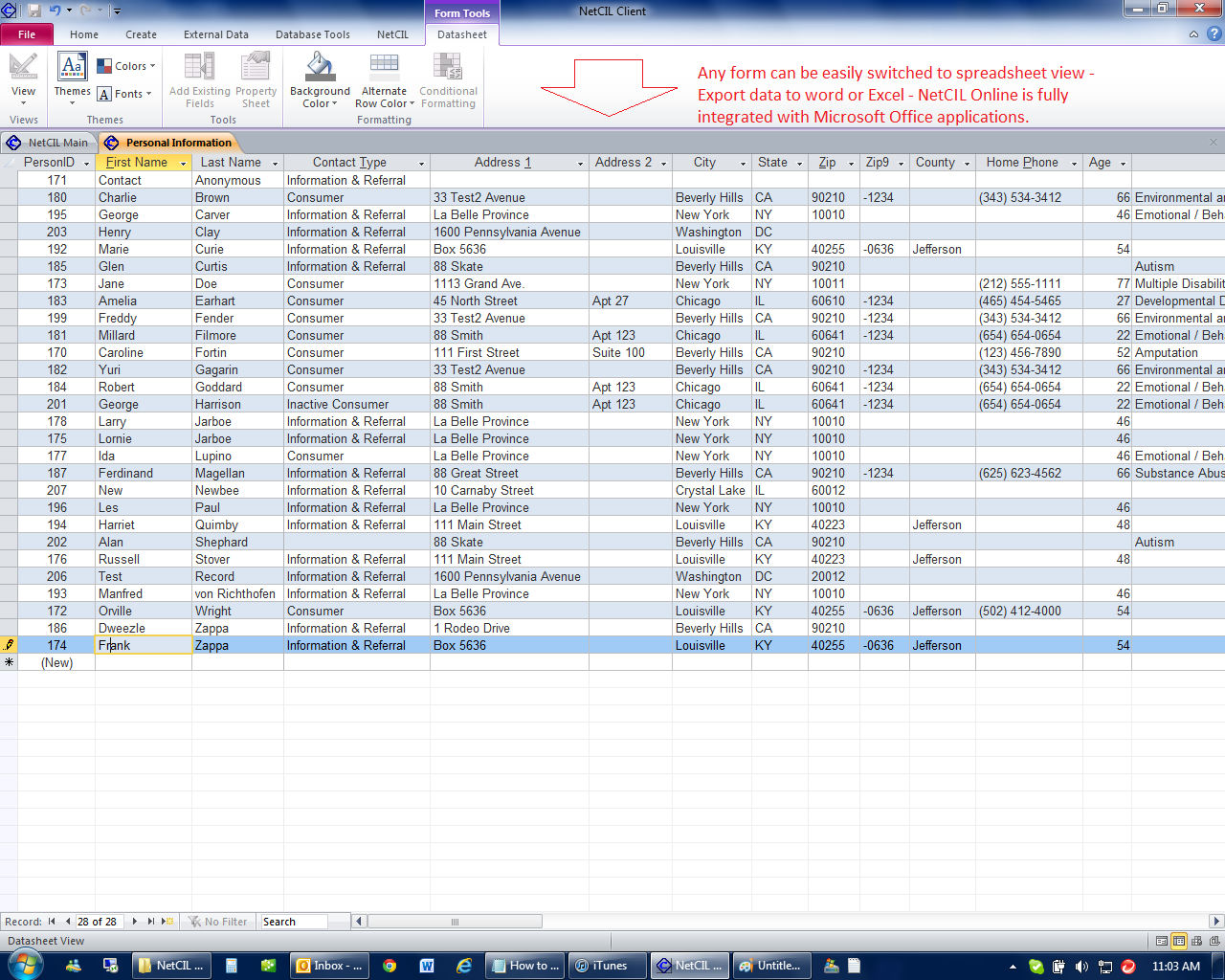Viewport: 1225px width, 980px height.
Task: Open the First Name column filter dropdown
Action: coord(182,163)
